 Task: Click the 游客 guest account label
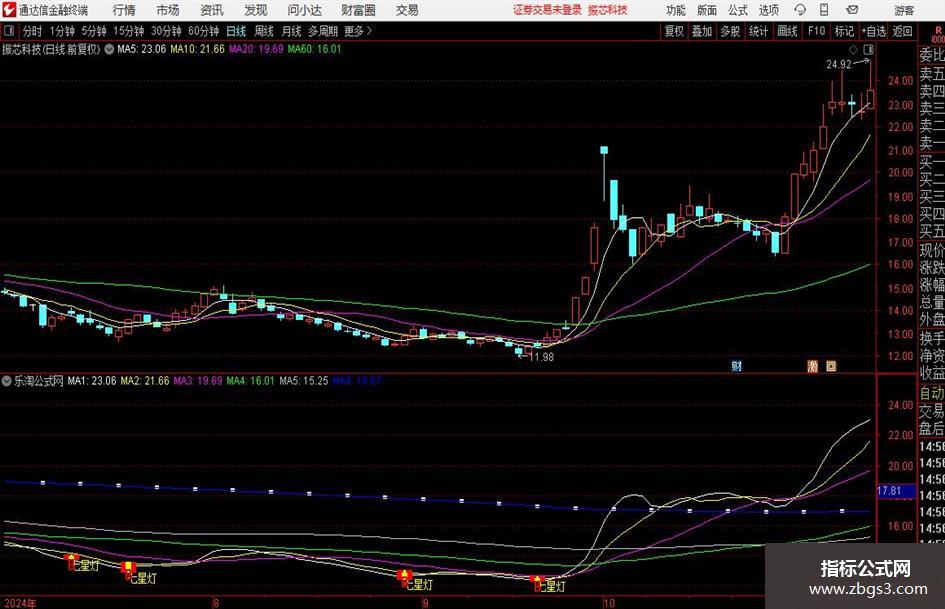(903, 10)
